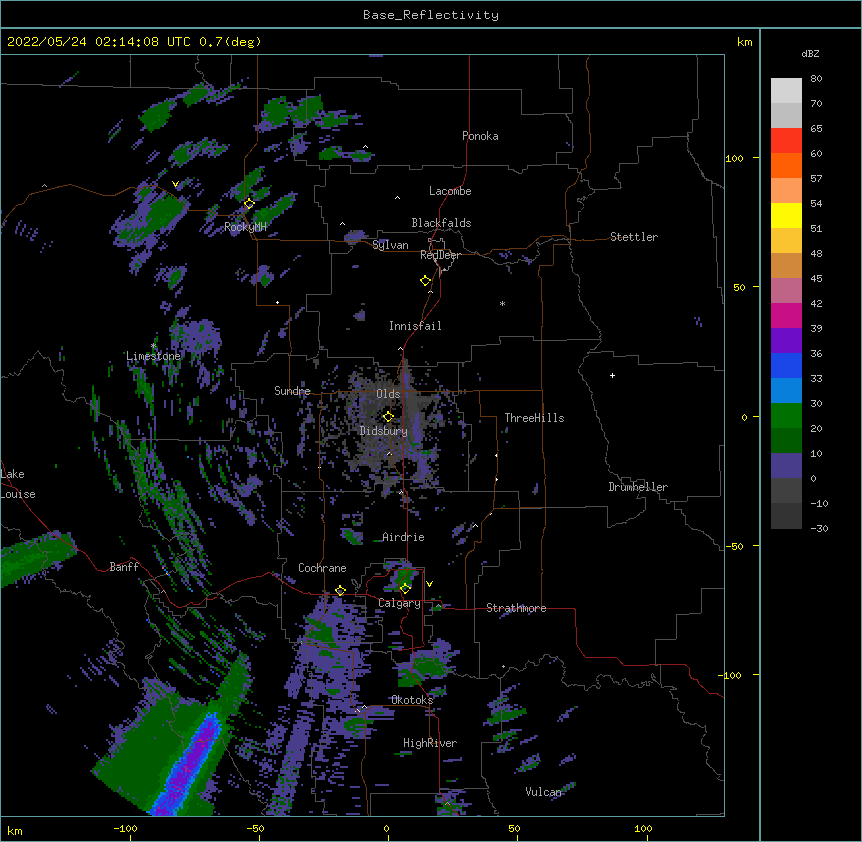Click the RedDeer city label
The height and width of the screenshot is (842, 862).
[x=440, y=255]
